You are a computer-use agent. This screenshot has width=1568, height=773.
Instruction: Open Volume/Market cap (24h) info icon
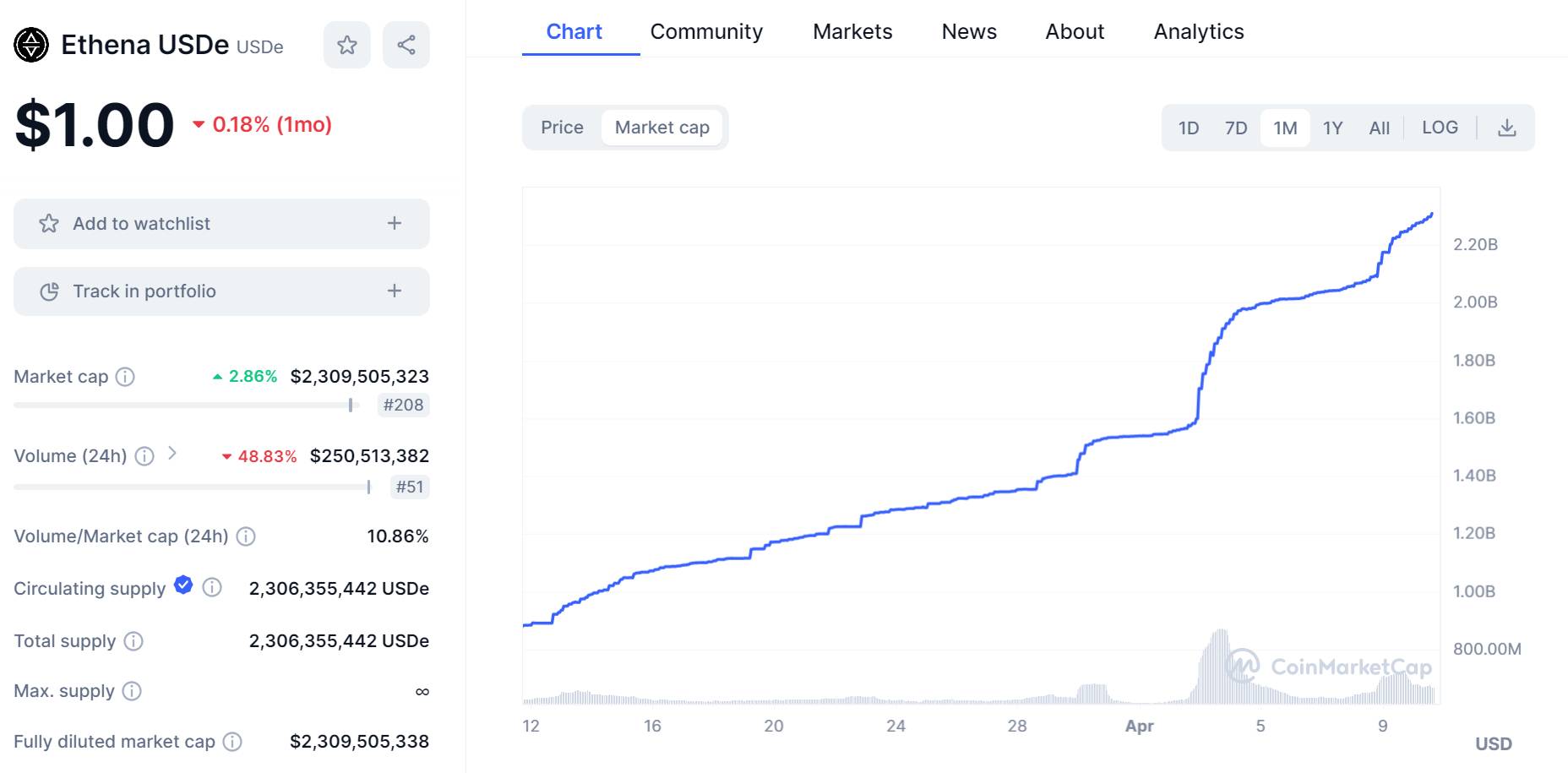click(x=246, y=536)
